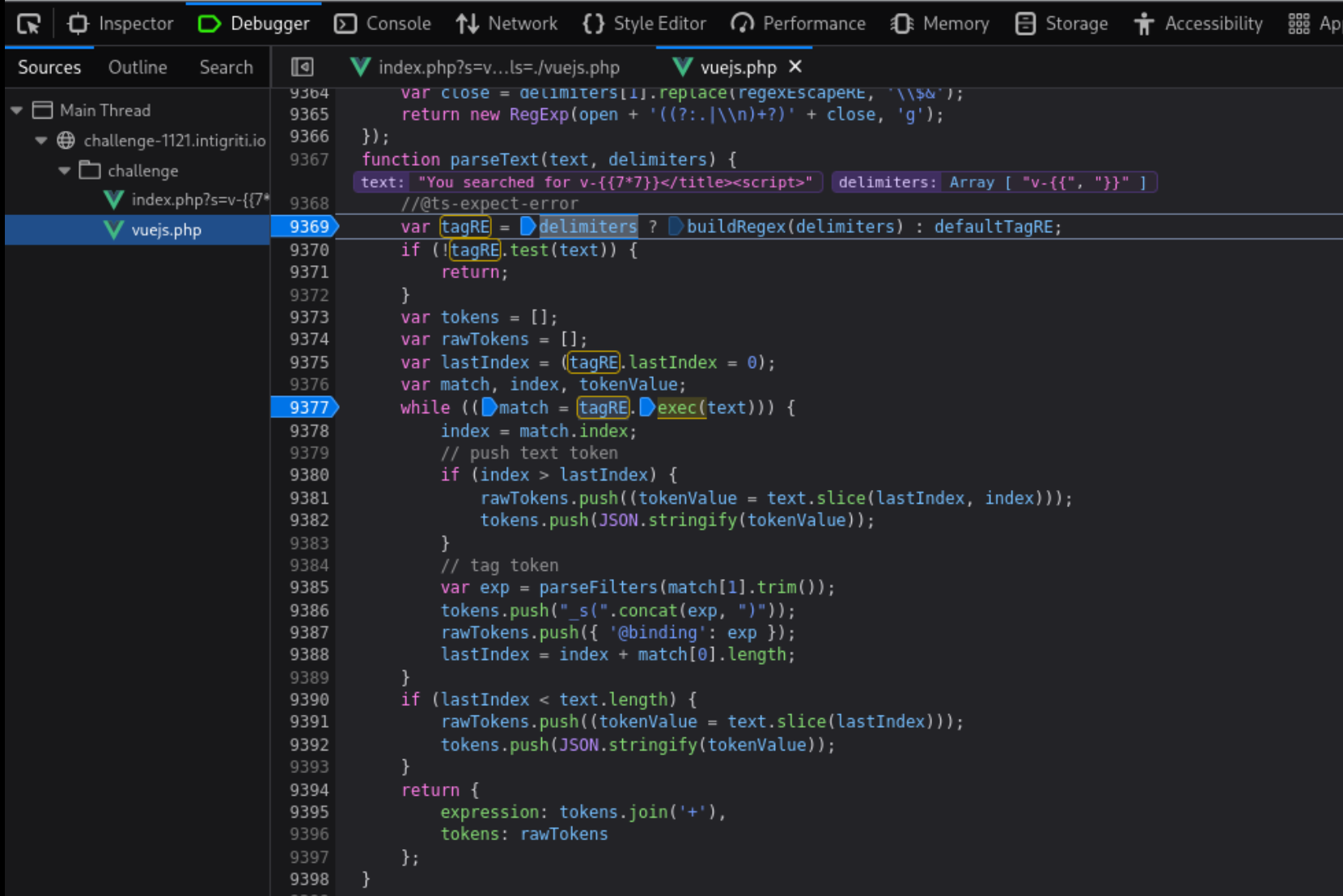The image size is (1343, 896).
Task: Click parseFilters on line 9385
Action: (599, 587)
